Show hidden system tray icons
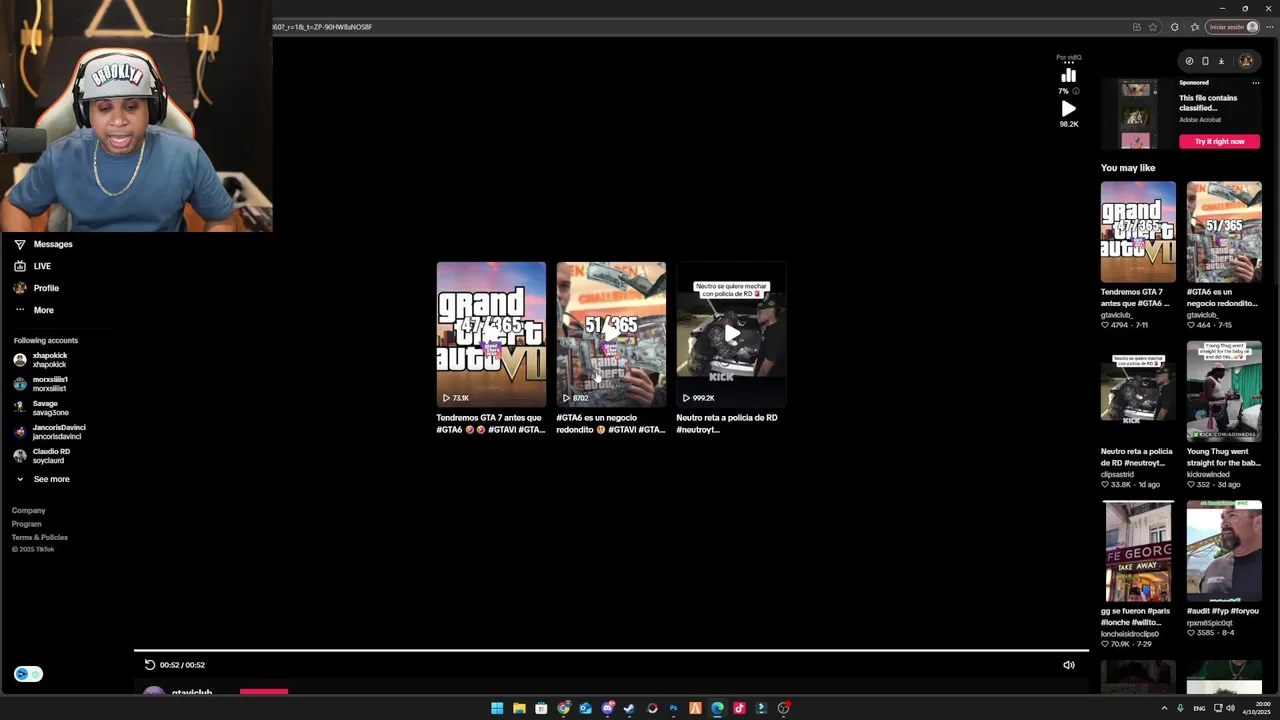 tap(1164, 708)
